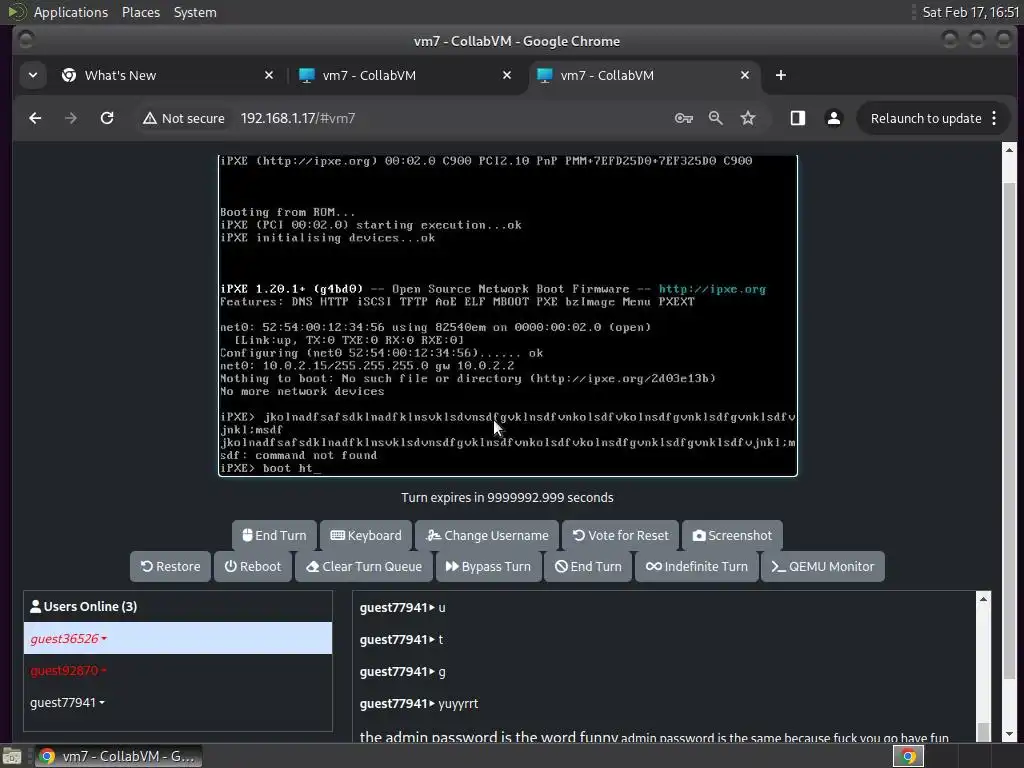Expand the tab search dropdown arrow
This screenshot has width=1024, height=768.
point(33,75)
